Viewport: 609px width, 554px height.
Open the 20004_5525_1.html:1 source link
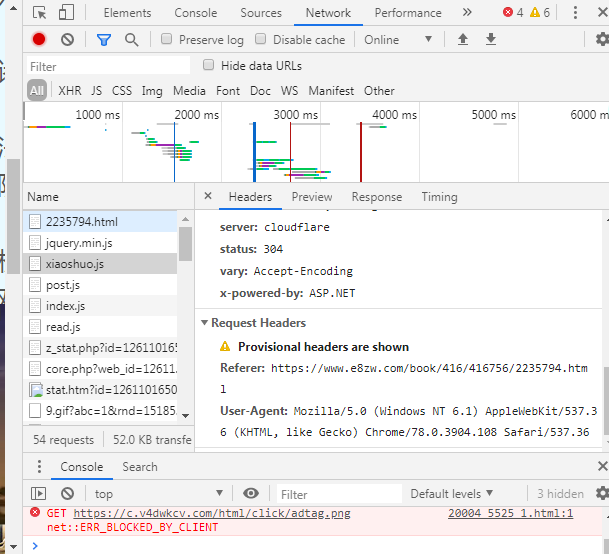pyautogui.click(x=510, y=514)
